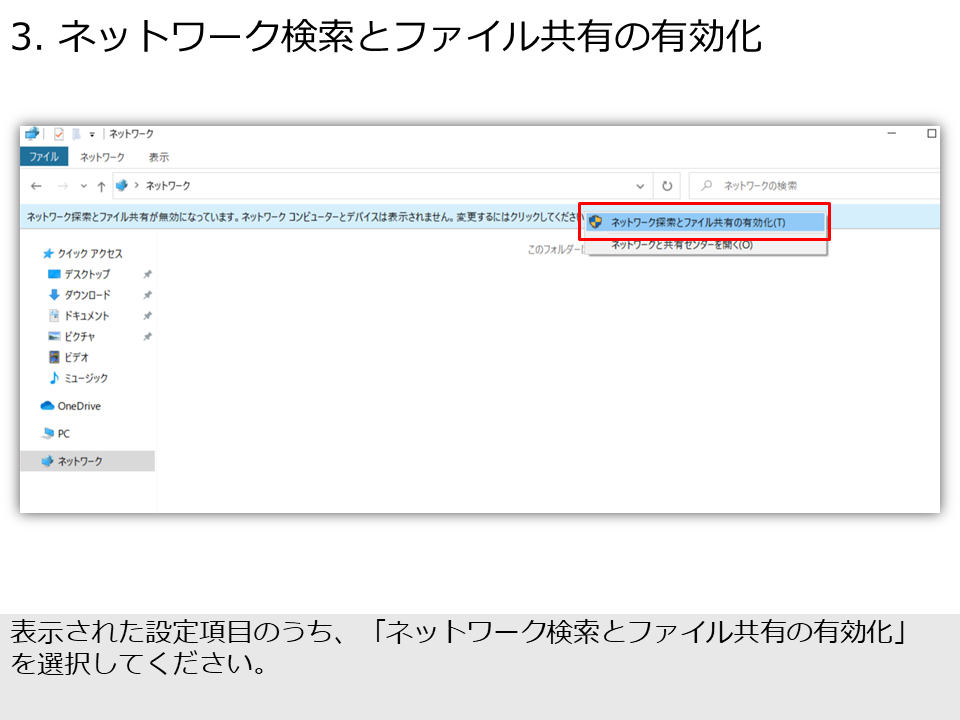Click the pin icon beside ドキュメント

coord(147,316)
